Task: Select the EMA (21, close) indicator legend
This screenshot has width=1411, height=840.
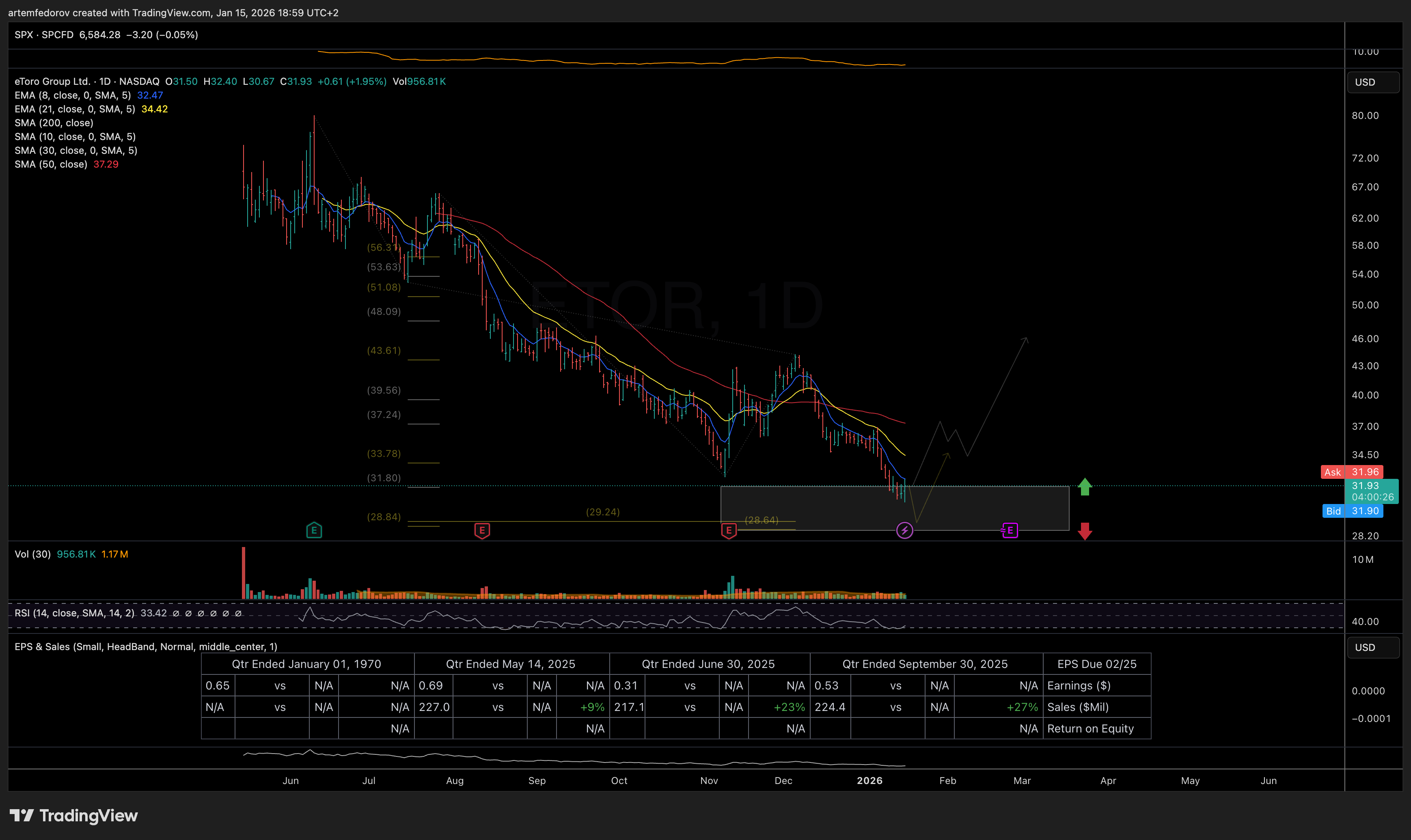Action: (x=75, y=109)
